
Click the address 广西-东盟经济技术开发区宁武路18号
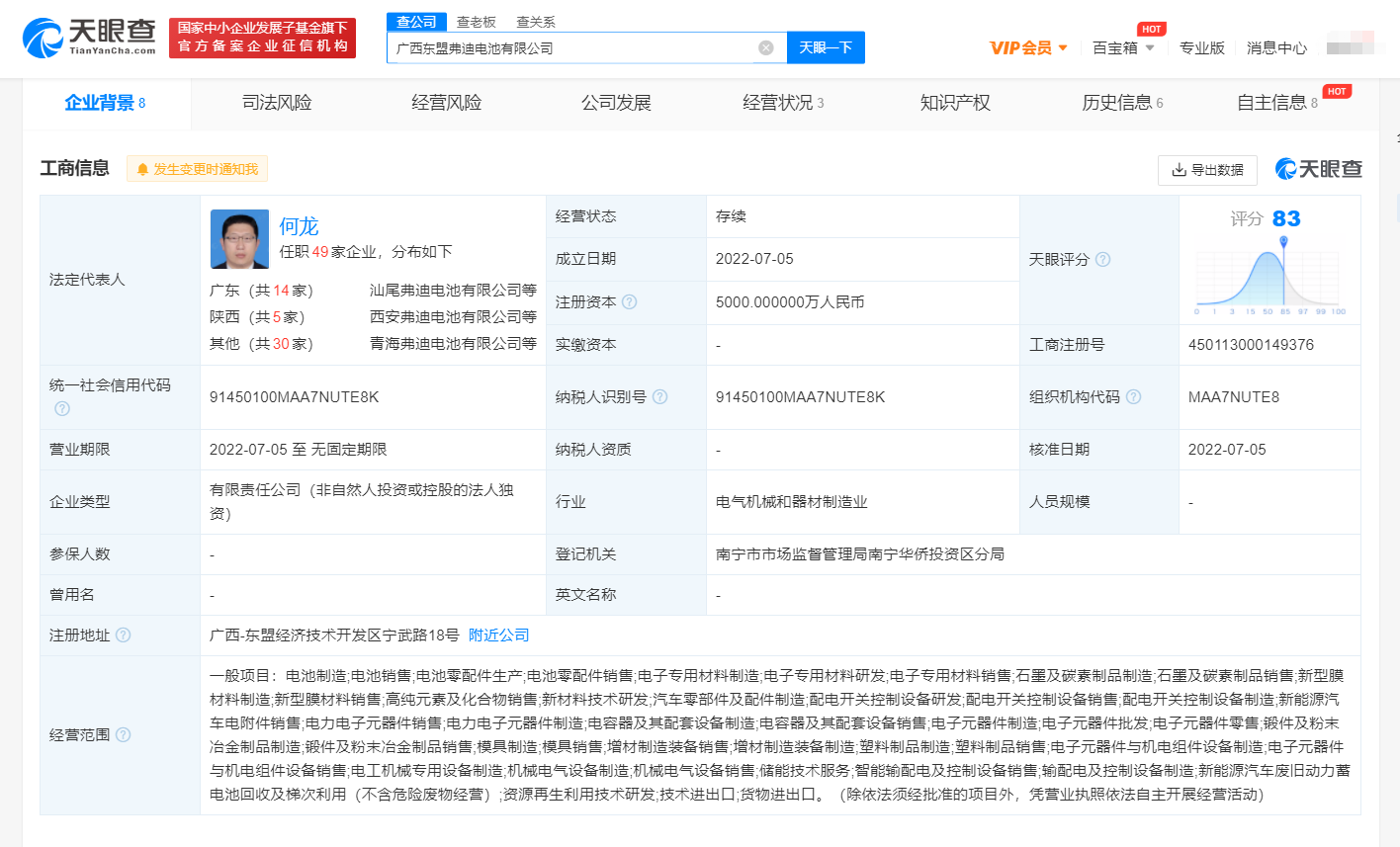pos(334,635)
